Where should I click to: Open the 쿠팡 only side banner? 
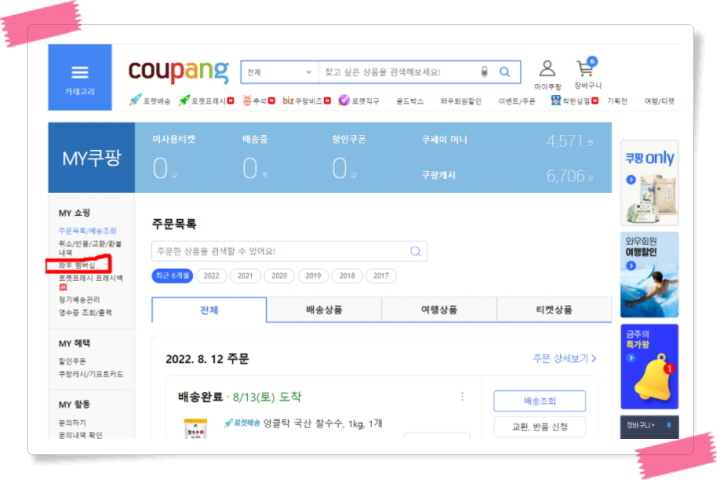(649, 183)
